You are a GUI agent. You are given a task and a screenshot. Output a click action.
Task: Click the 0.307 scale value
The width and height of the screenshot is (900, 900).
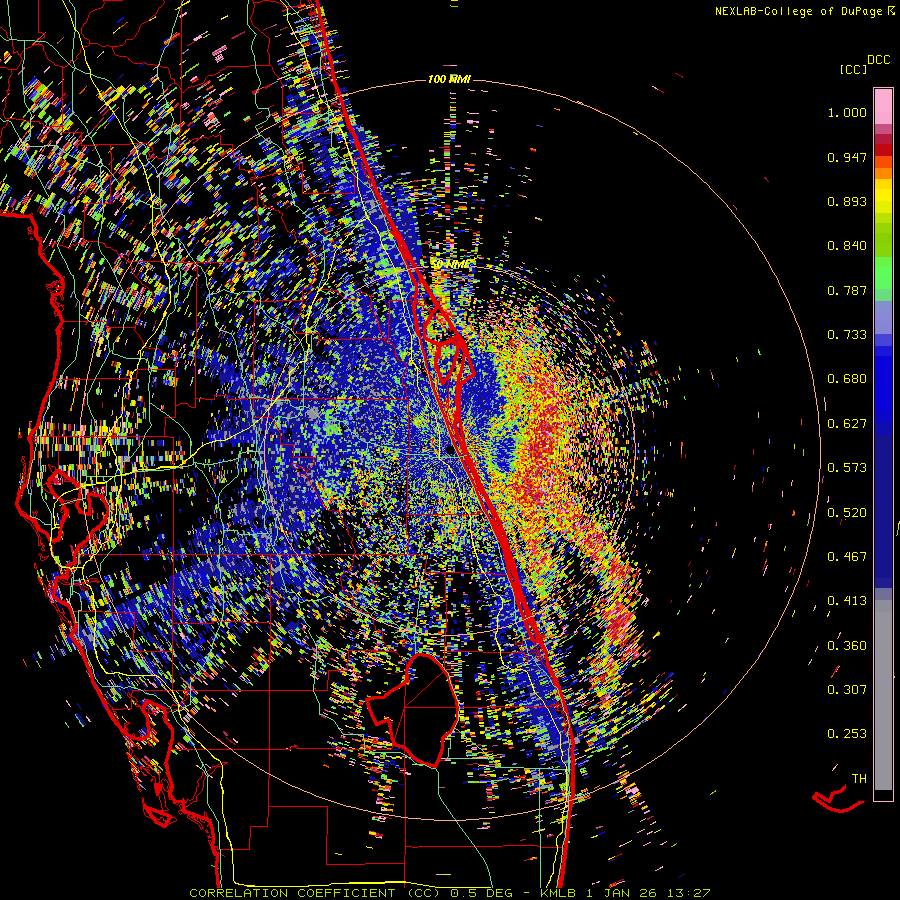[x=847, y=690]
